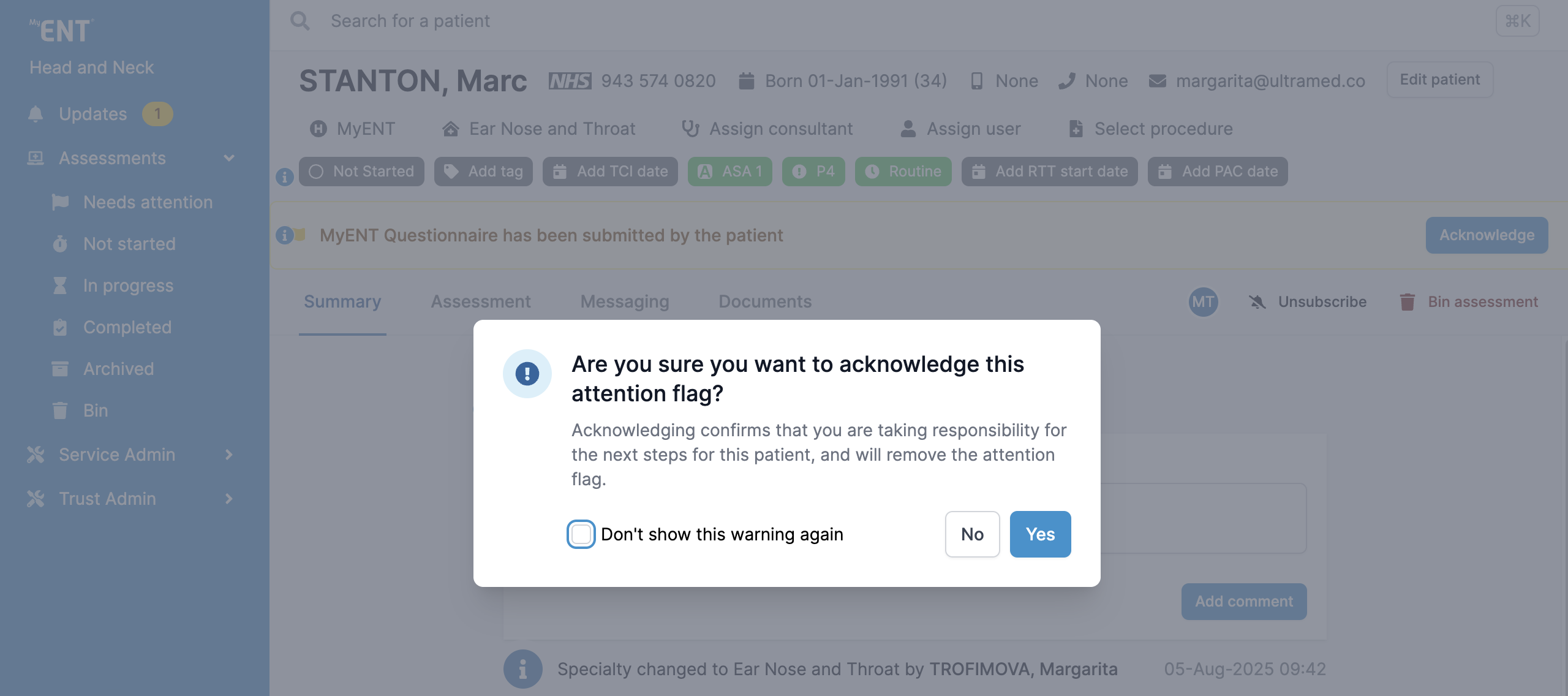
Task: Click the Bin assessment trash icon
Action: pyautogui.click(x=1407, y=302)
